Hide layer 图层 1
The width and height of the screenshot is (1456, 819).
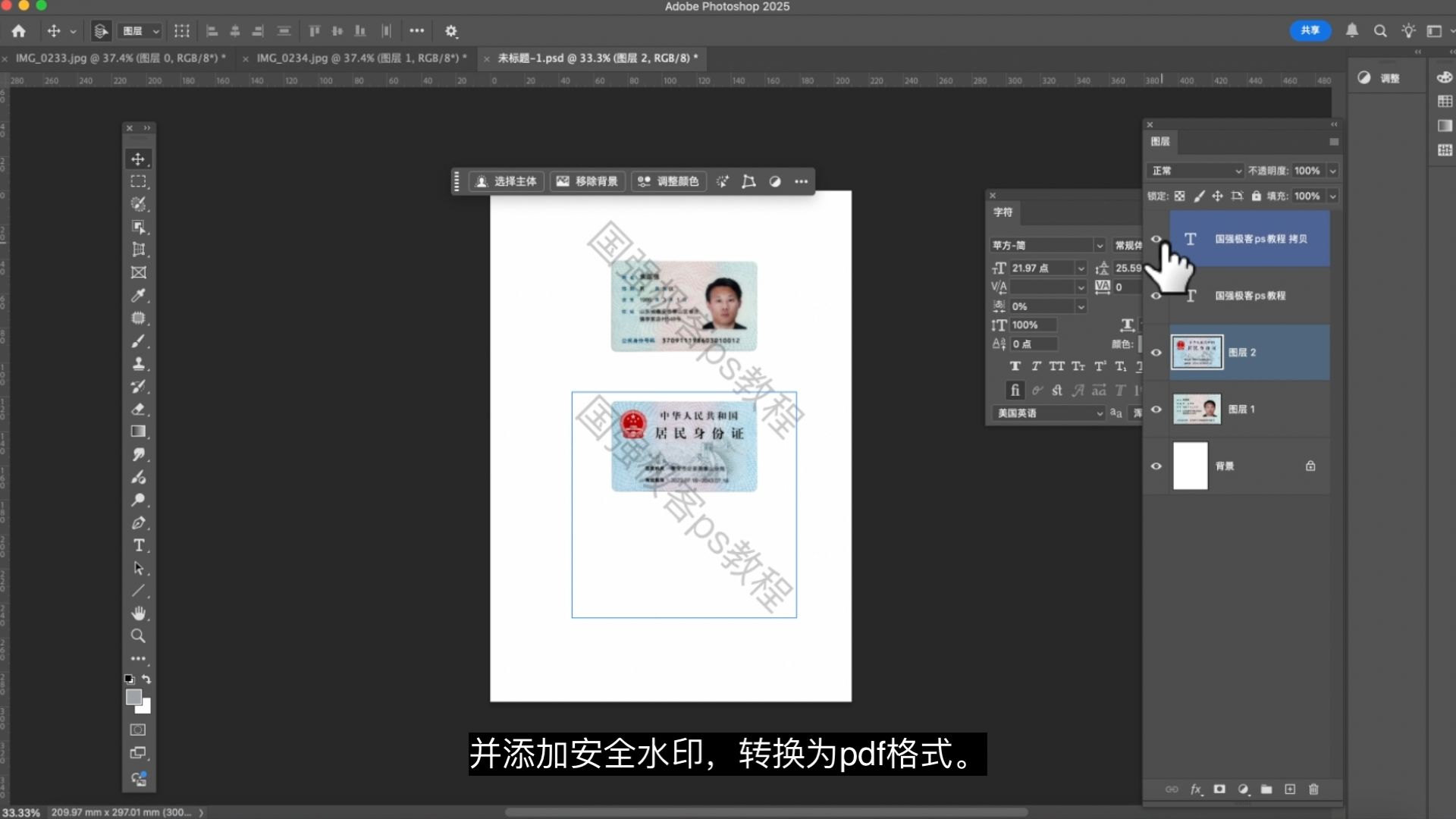[x=1156, y=409]
